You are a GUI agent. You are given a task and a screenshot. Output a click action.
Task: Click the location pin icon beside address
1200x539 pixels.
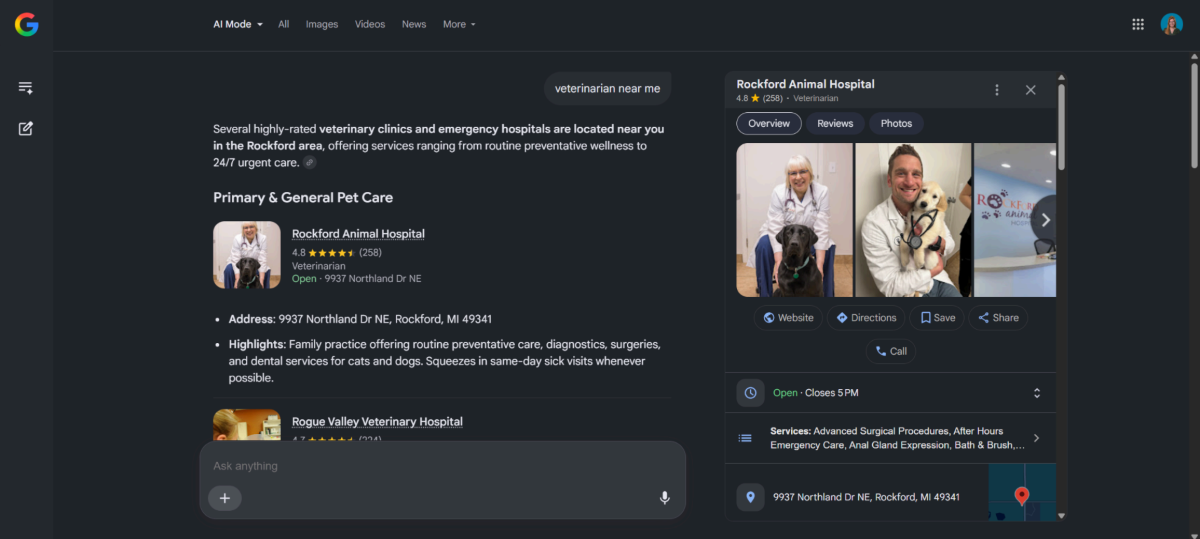pos(750,497)
